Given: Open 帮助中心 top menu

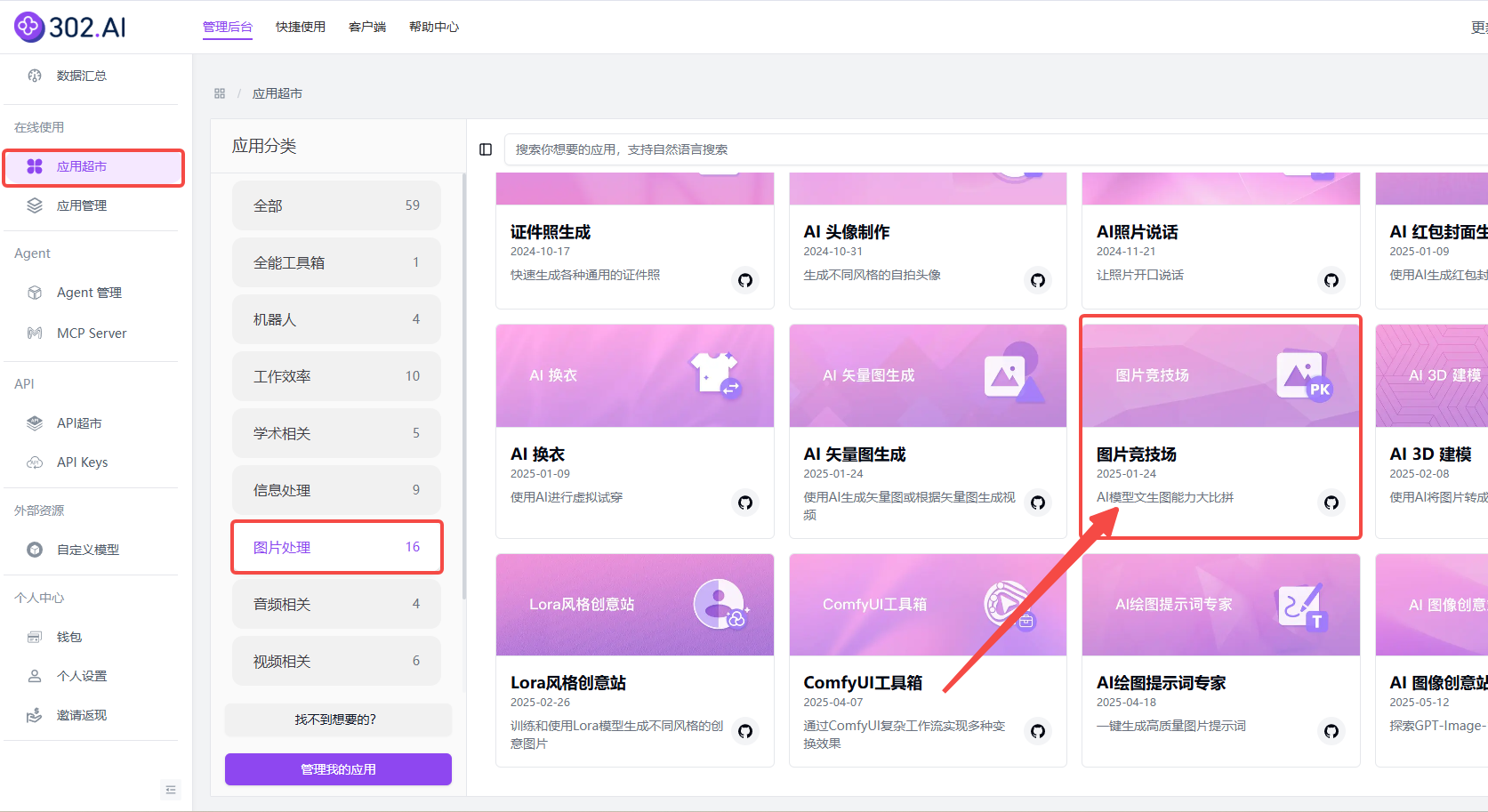Looking at the screenshot, I should (434, 27).
